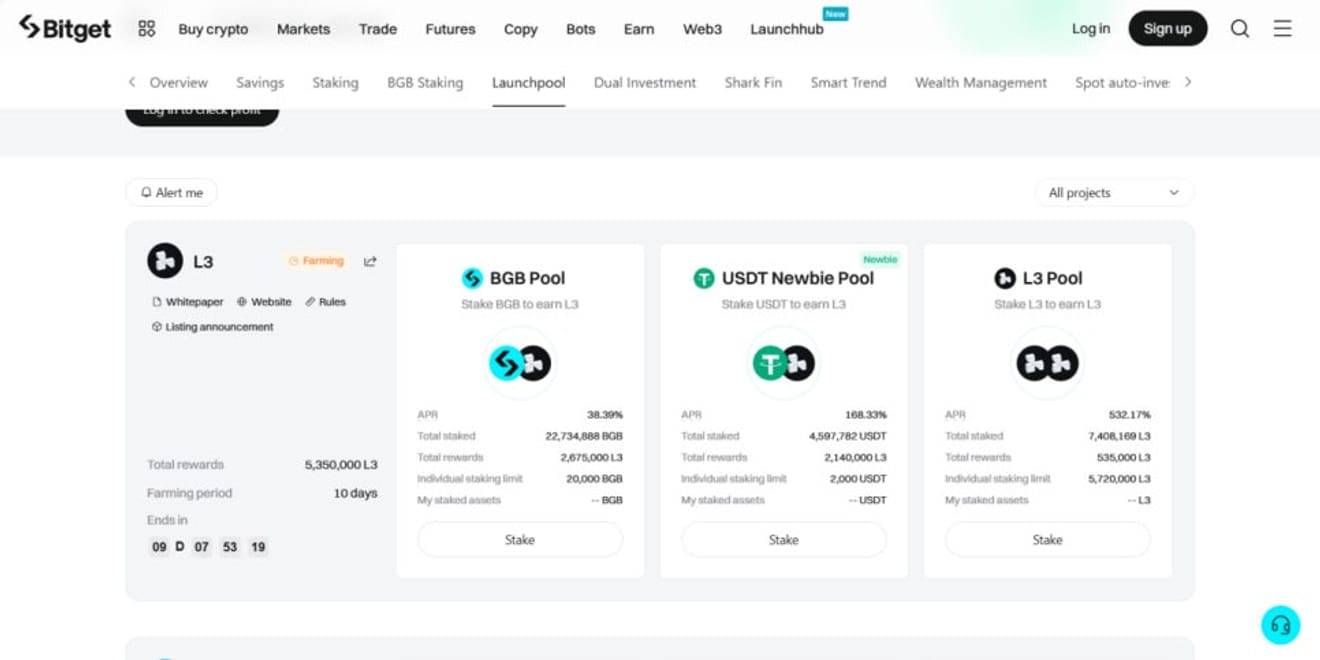Open the Markets menu

coord(303,29)
